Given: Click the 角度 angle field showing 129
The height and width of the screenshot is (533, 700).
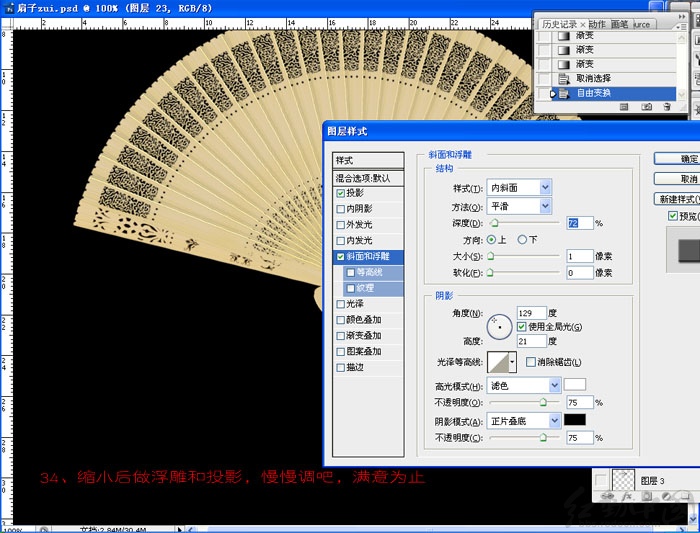Looking at the screenshot, I should point(532,313).
